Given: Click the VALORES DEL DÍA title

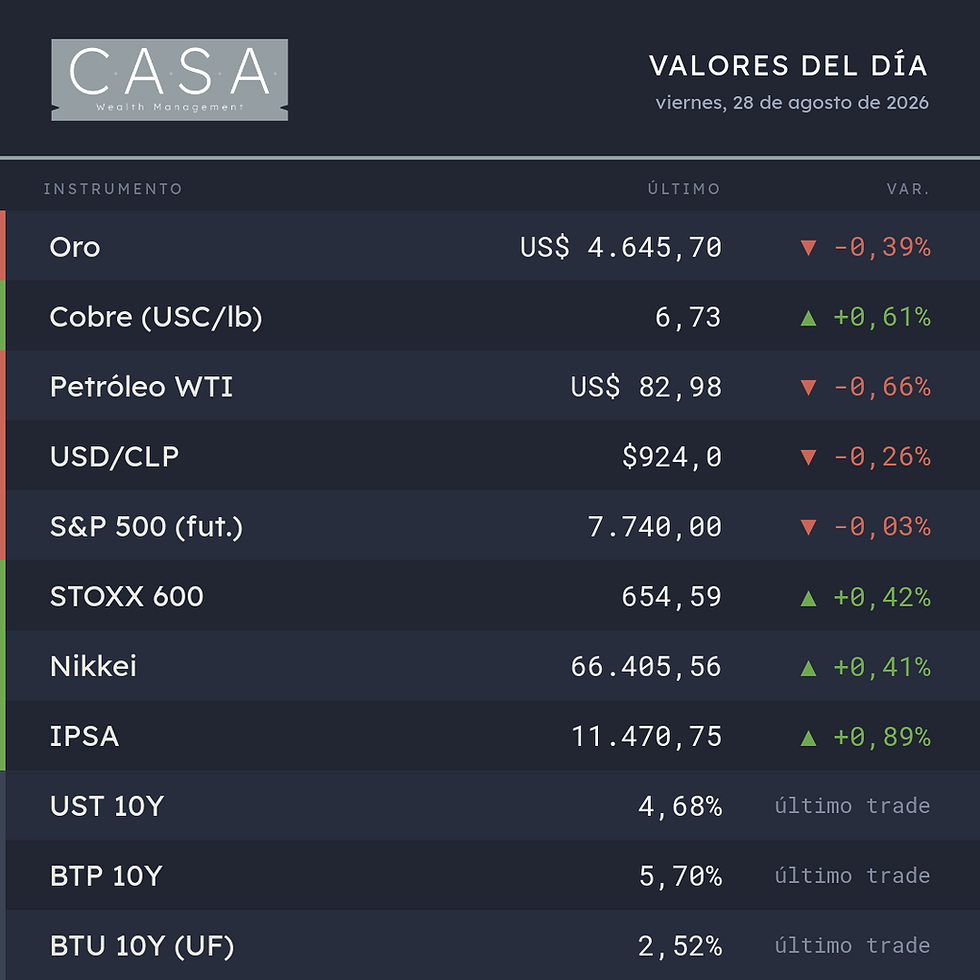Looking at the screenshot, I should click(x=788, y=66).
